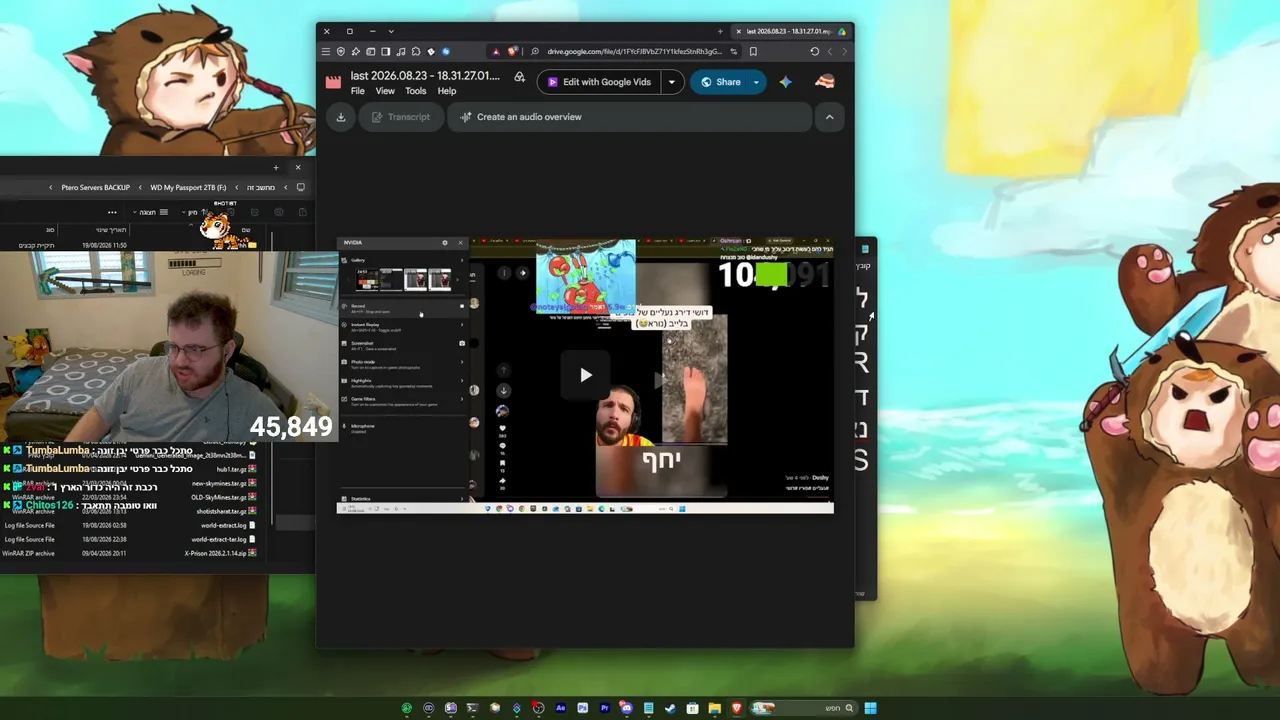Go to WD My Passport 2TB breadcrumb
The height and width of the screenshot is (720, 1280).
click(188, 187)
